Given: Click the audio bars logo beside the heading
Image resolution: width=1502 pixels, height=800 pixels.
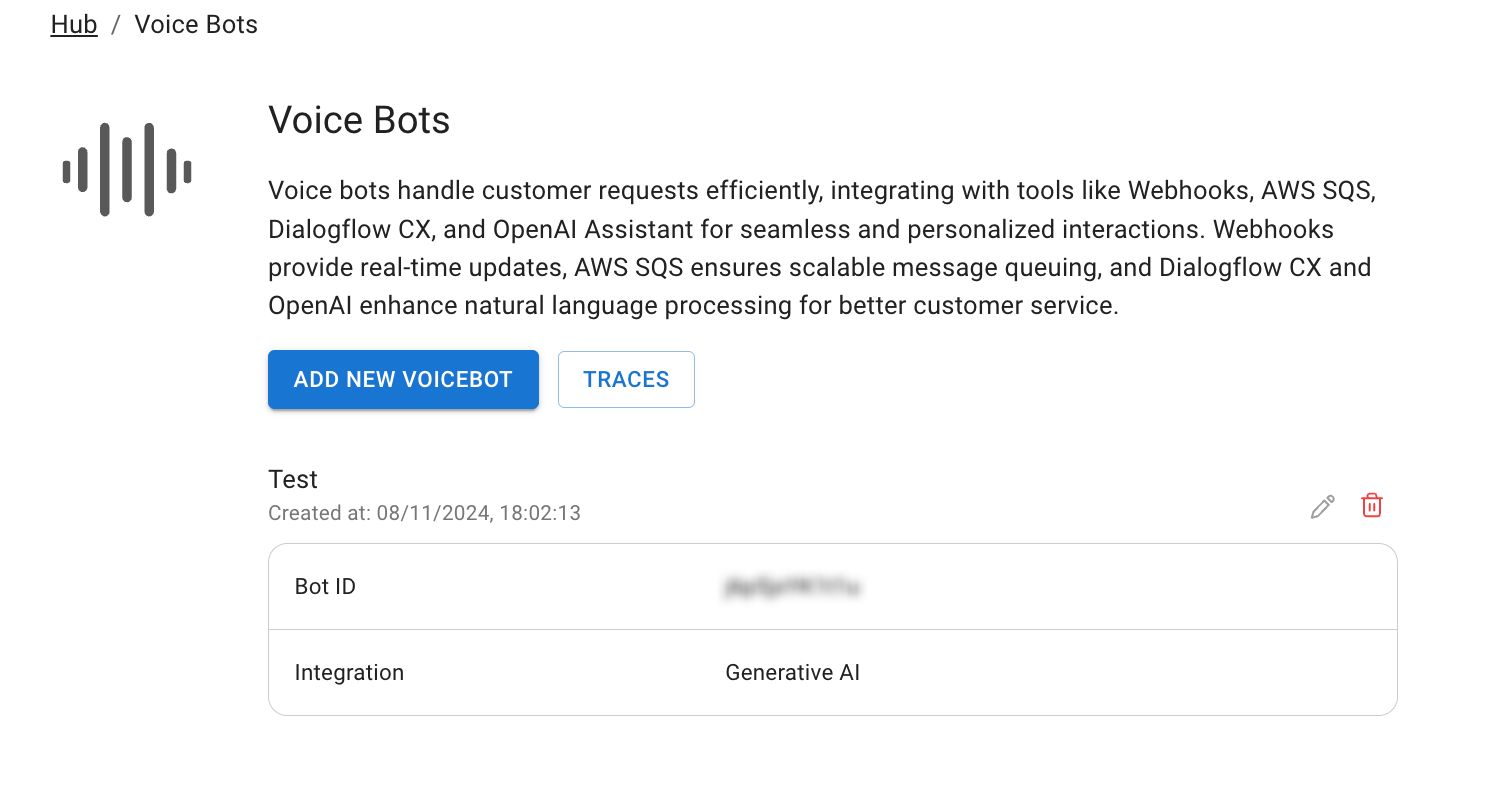Looking at the screenshot, I should pos(127,169).
